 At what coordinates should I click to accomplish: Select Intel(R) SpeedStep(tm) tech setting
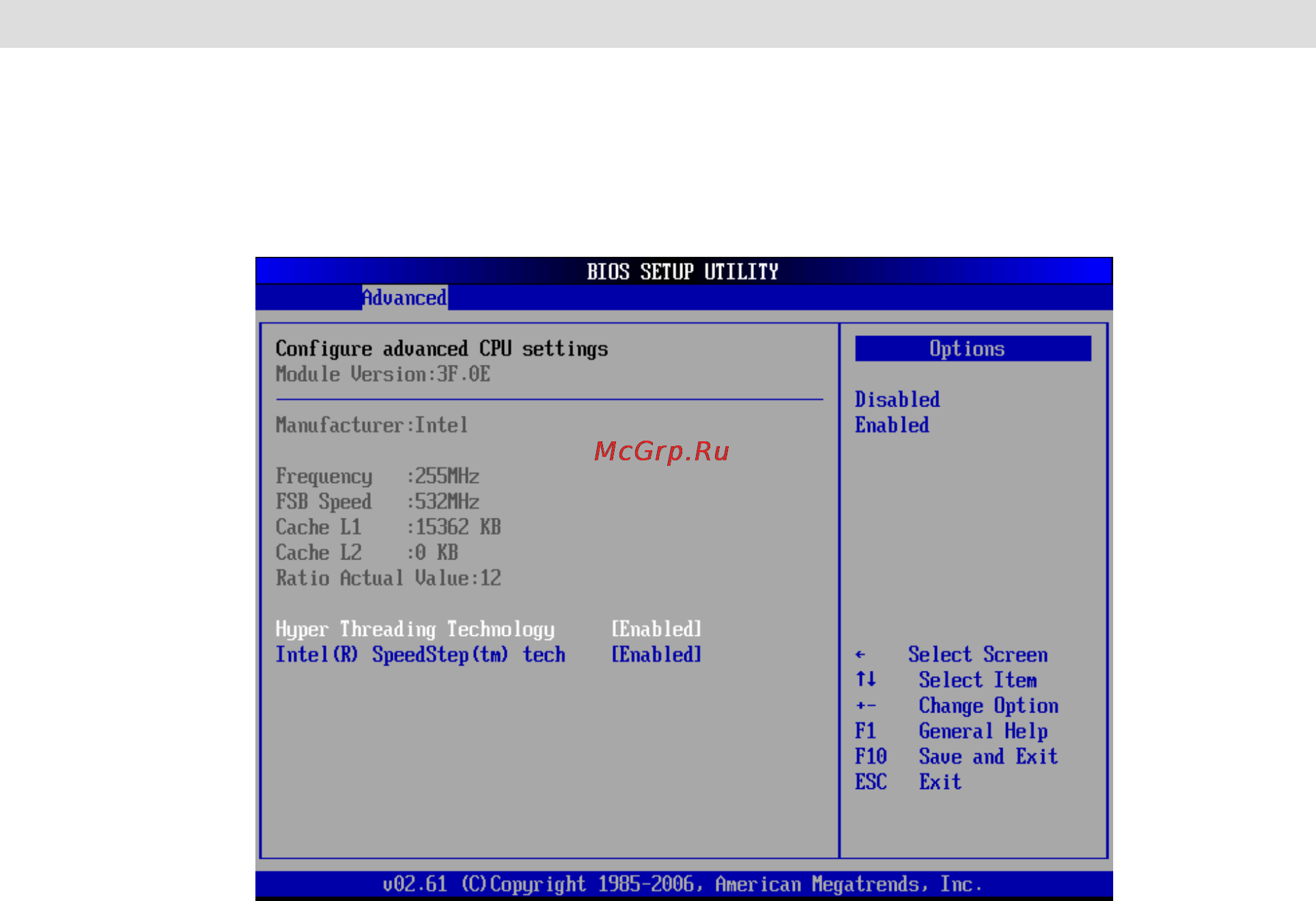coord(421,654)
